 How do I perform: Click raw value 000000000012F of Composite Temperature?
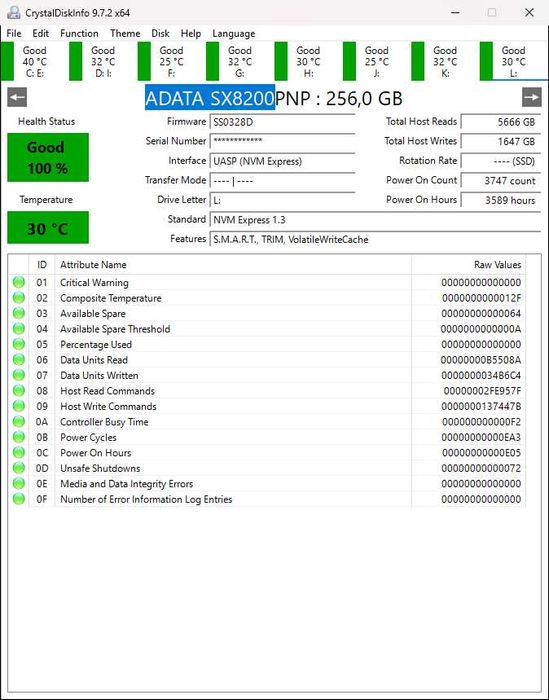click(481, 298)
